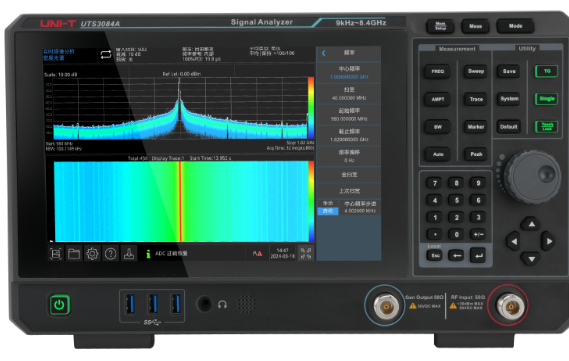569x361 pixels.
Task: Collapse frequency menu with back chevron
Action: click(x=324, y=53)
